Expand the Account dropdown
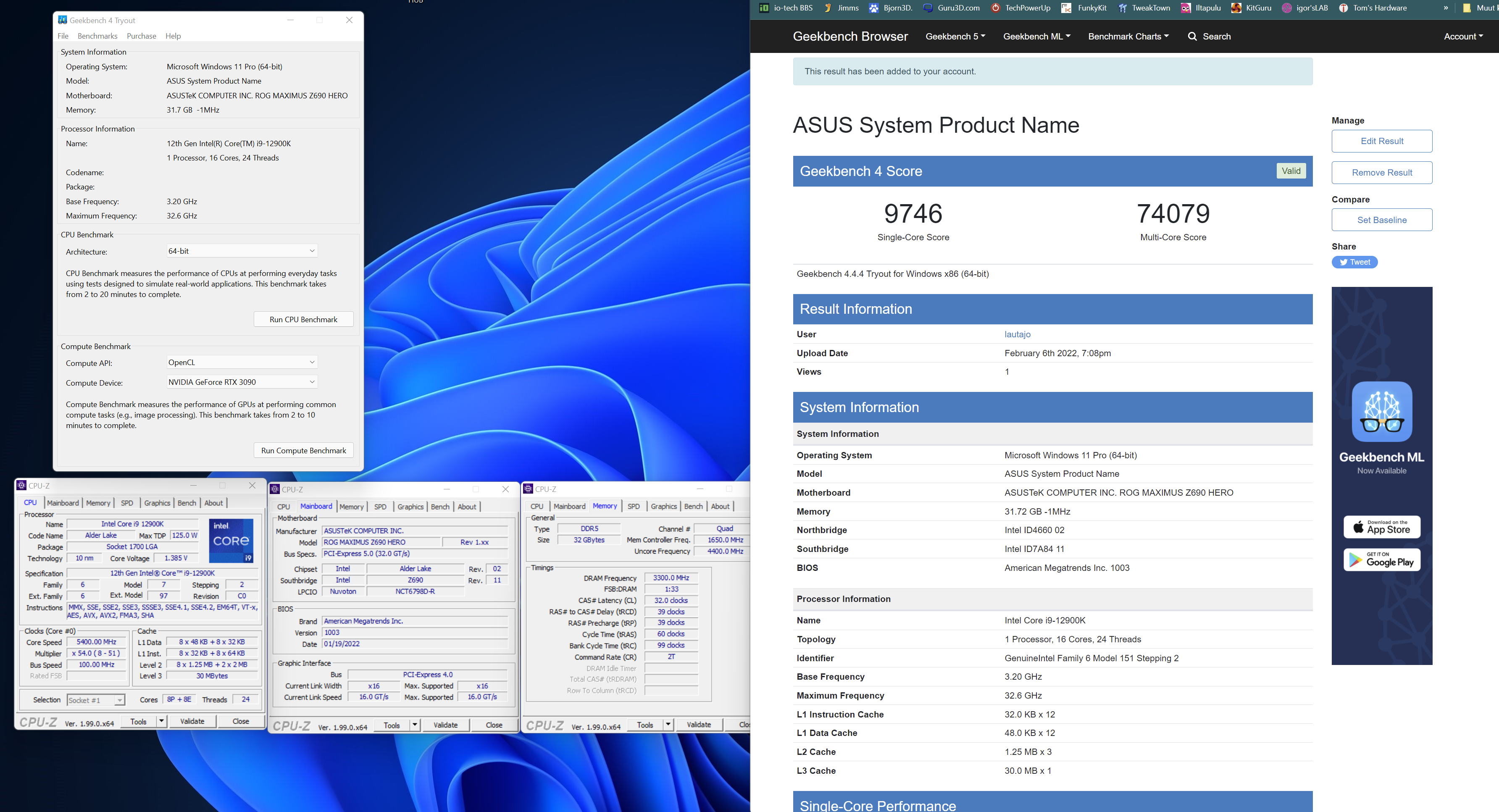This screenshot has height=812, width=1499. point(1464,36)
